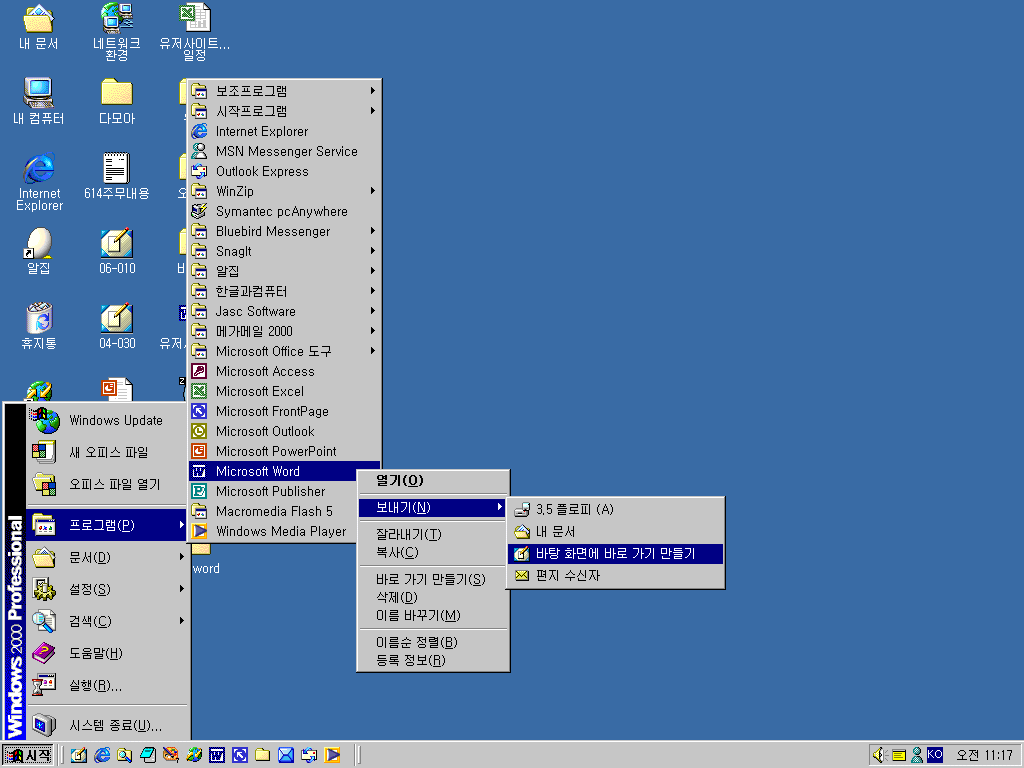Launch the media player icon in the quick launch bar
Viewport: 1024px width, 768px height.
coord(332,755)
